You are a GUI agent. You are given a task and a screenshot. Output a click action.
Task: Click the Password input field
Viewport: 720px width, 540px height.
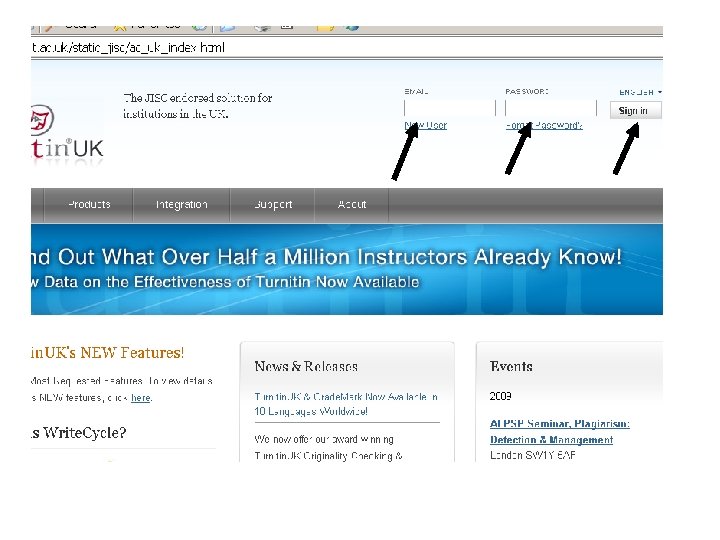[x=551, y=108]
